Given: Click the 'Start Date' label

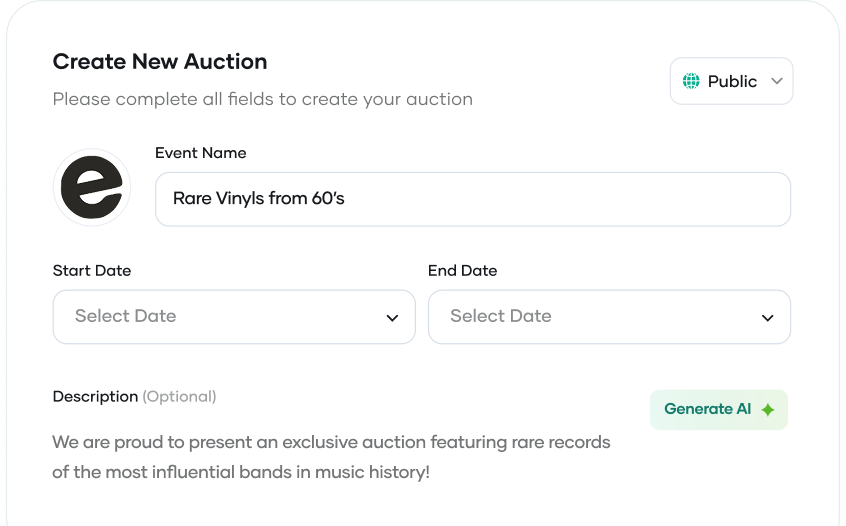Looking at the screenshot, I should (x=92, y=270).
